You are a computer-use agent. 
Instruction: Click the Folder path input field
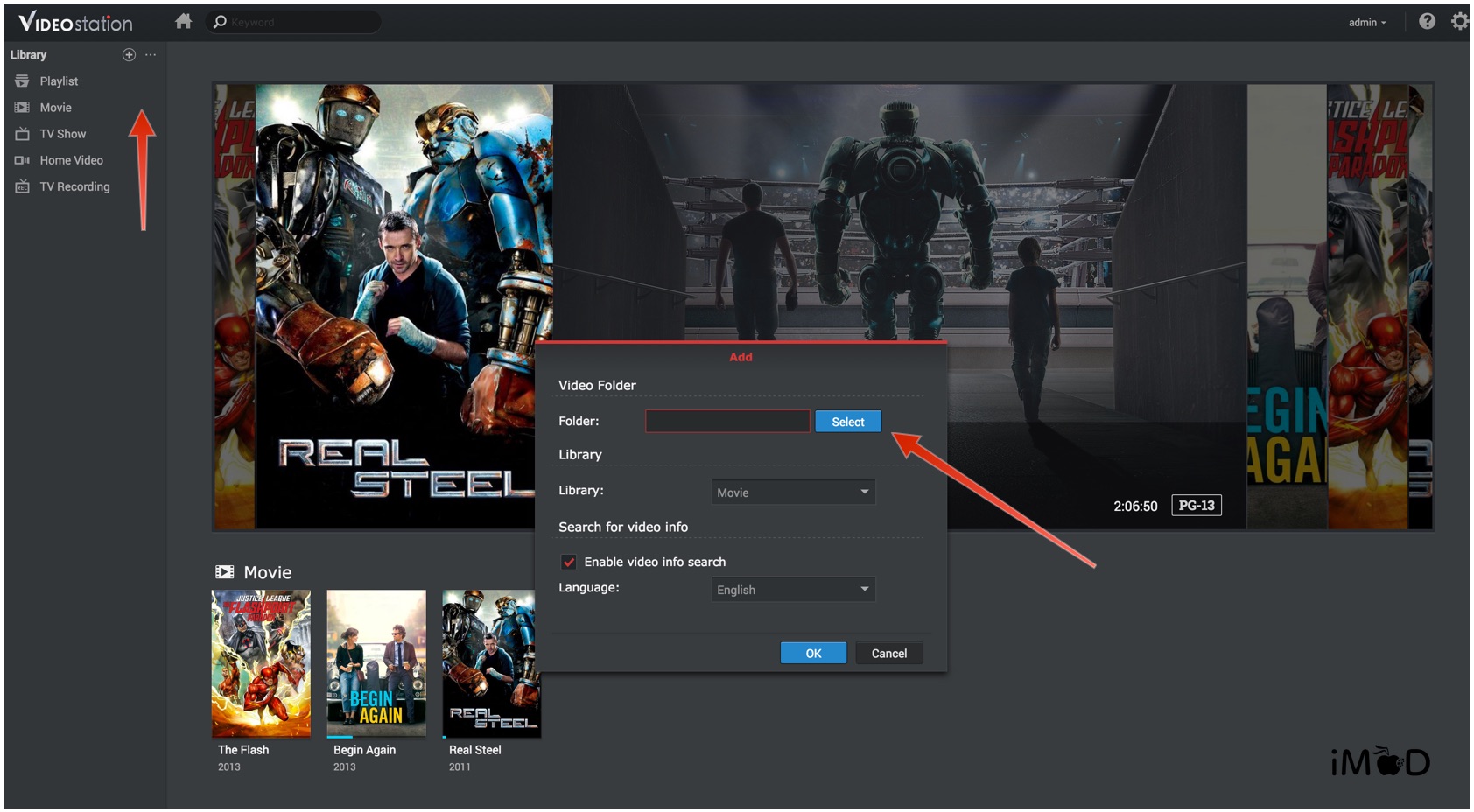pos(727,421)
